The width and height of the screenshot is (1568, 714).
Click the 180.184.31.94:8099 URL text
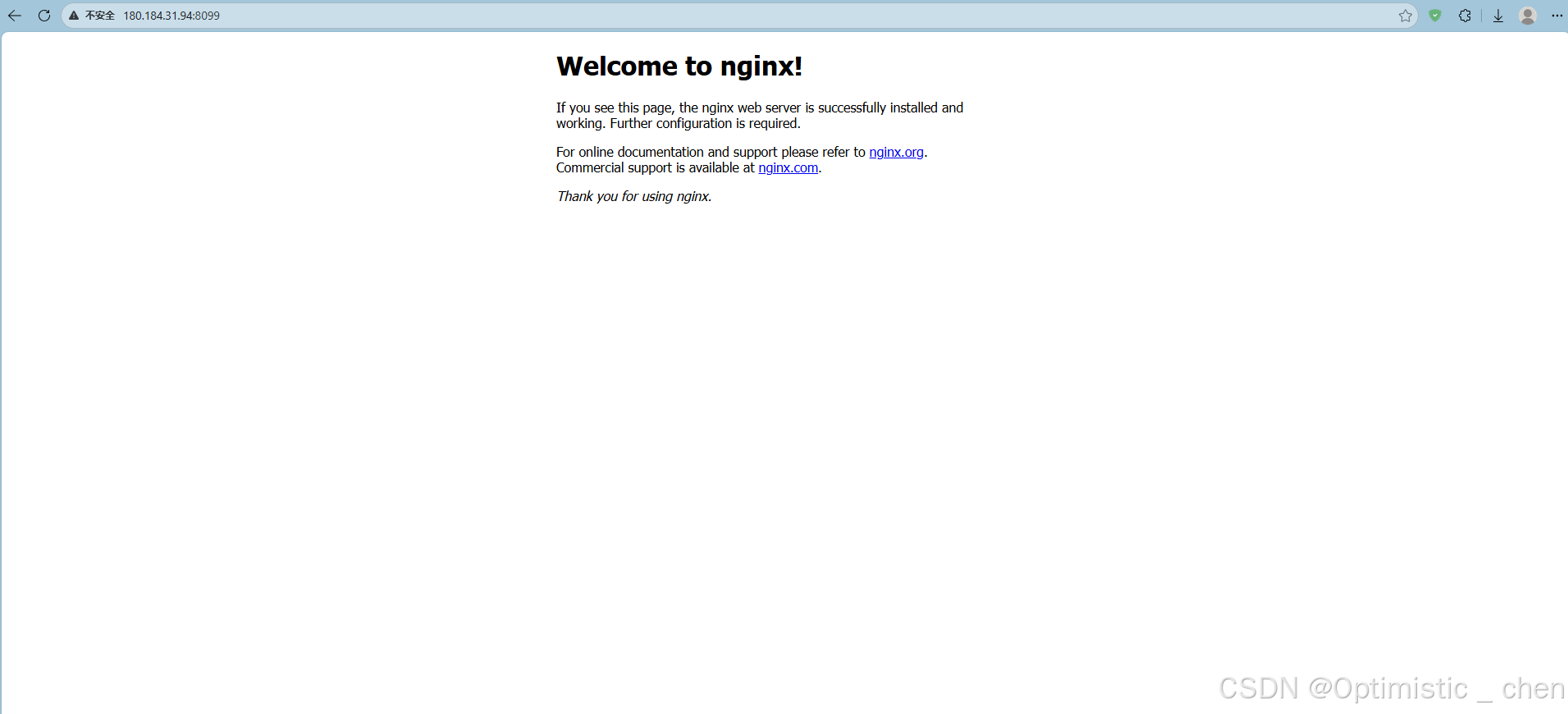[171, 16]
